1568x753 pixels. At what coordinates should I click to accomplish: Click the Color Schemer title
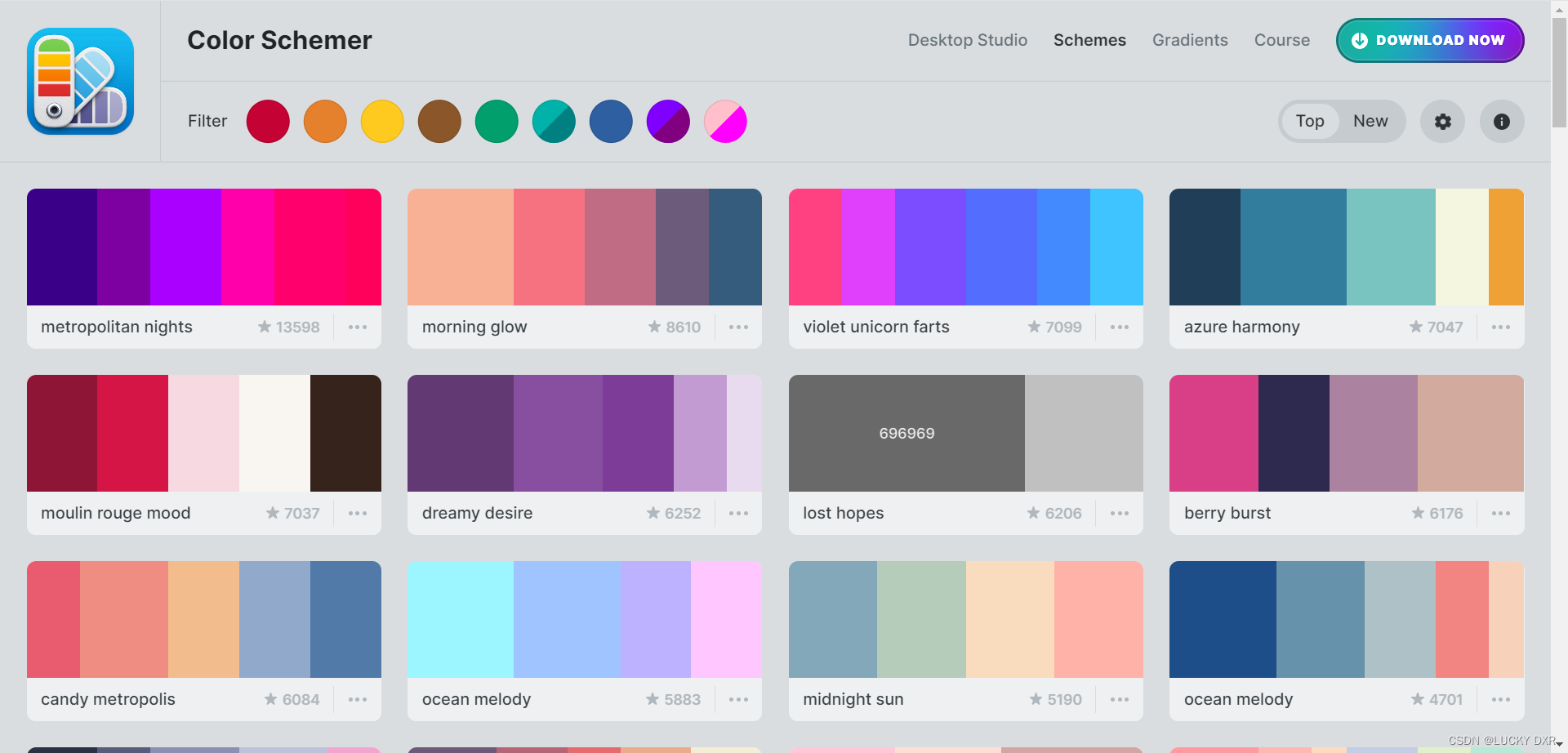279,40
